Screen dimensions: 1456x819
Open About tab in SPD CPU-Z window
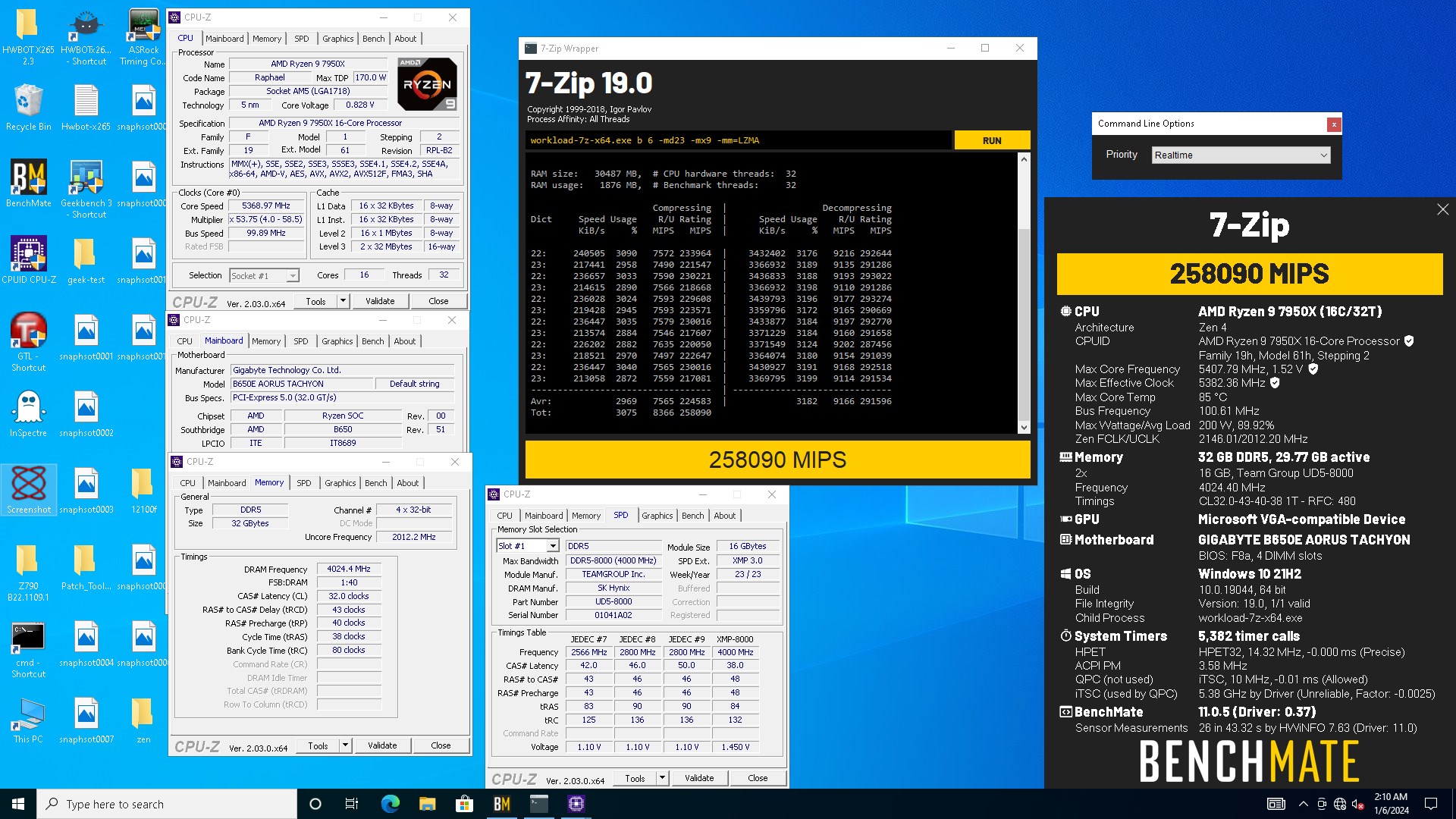point(724,516)
